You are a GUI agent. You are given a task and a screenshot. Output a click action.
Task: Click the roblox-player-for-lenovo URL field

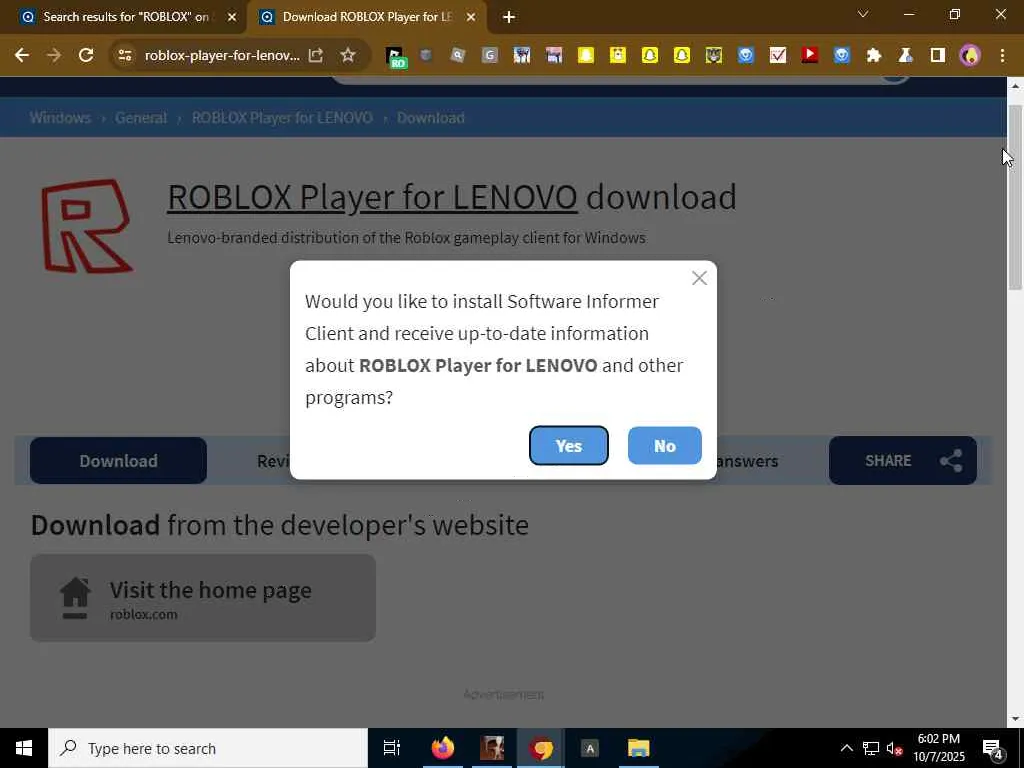[222, 56]
